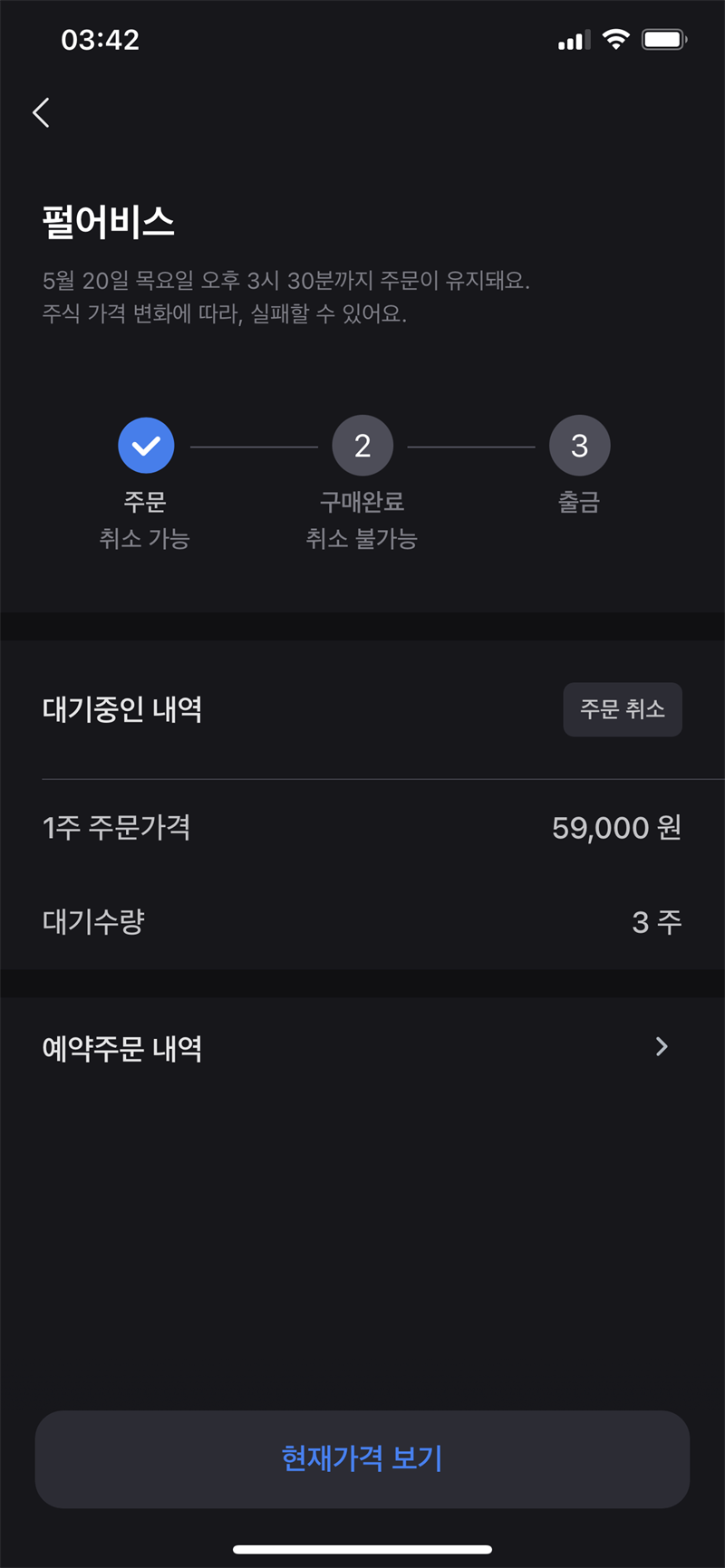Tap the cellular signal bars icon
The height and width of the screenshot is (1568, 725).
[x=574, y=40]
